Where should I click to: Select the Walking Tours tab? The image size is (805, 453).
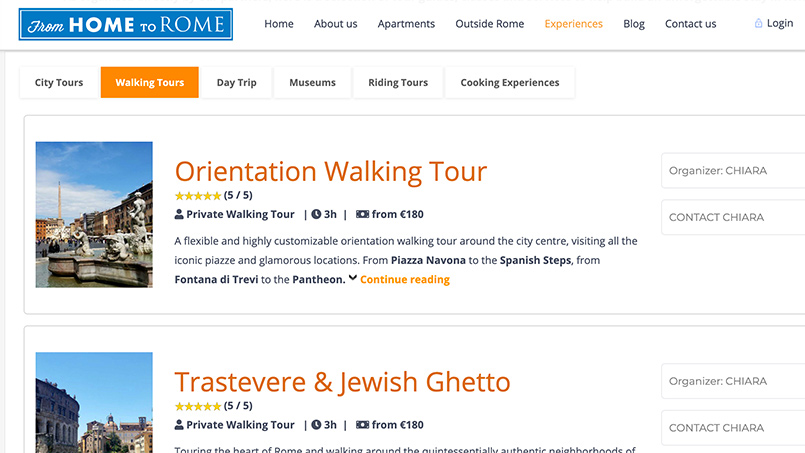click(149, 82)
